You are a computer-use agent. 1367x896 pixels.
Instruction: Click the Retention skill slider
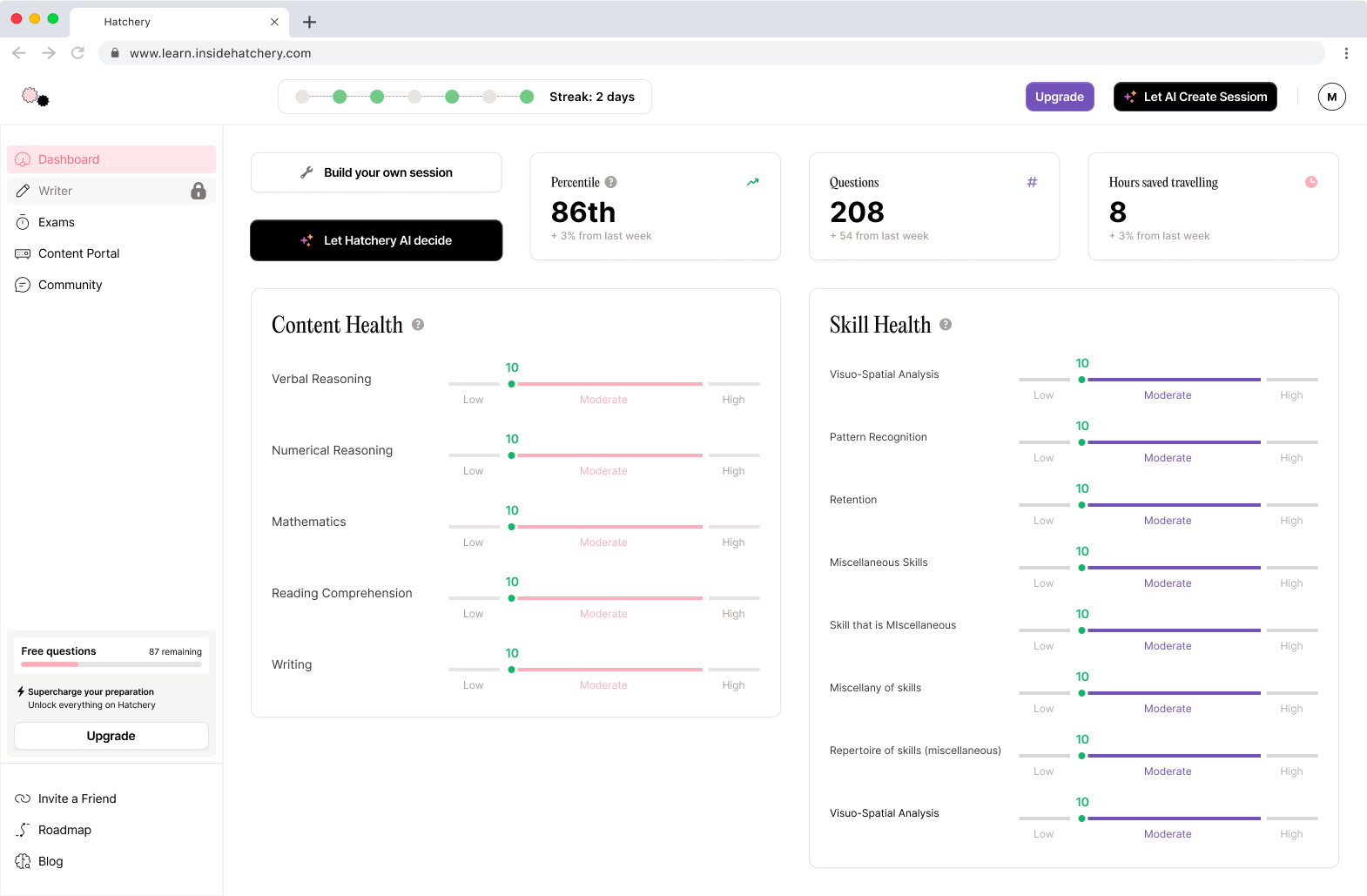click(x=1168, y=505)
